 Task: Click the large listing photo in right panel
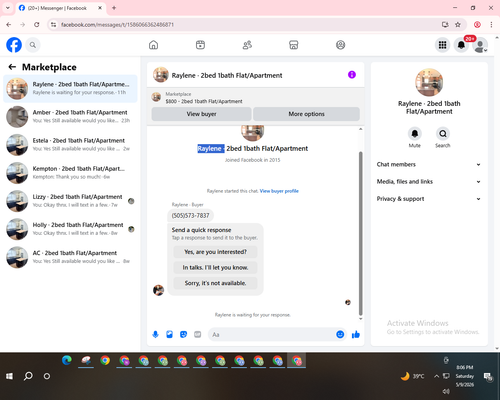click(429, 82)
